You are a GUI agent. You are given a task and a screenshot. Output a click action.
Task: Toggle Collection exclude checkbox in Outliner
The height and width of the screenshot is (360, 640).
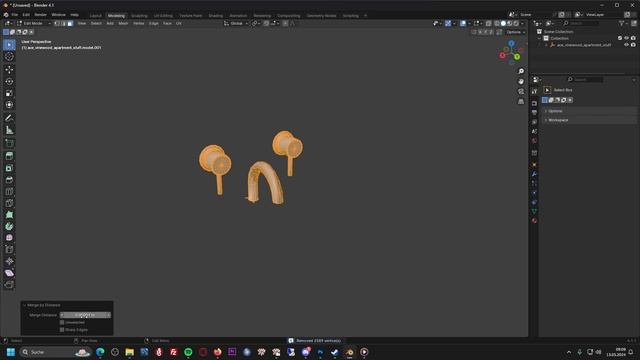(620, 38)
